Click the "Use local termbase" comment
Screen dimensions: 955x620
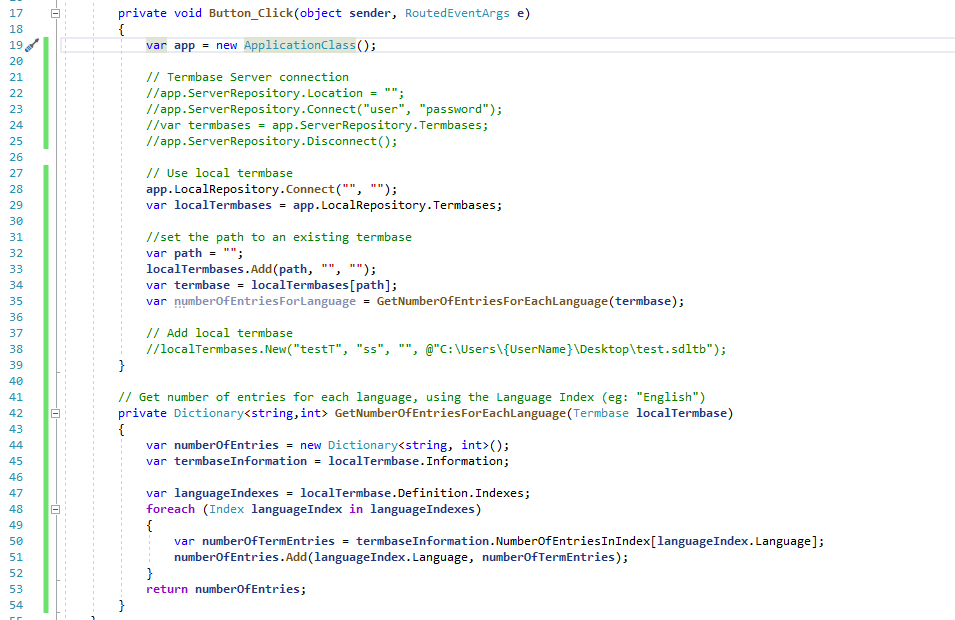(219, 174)
